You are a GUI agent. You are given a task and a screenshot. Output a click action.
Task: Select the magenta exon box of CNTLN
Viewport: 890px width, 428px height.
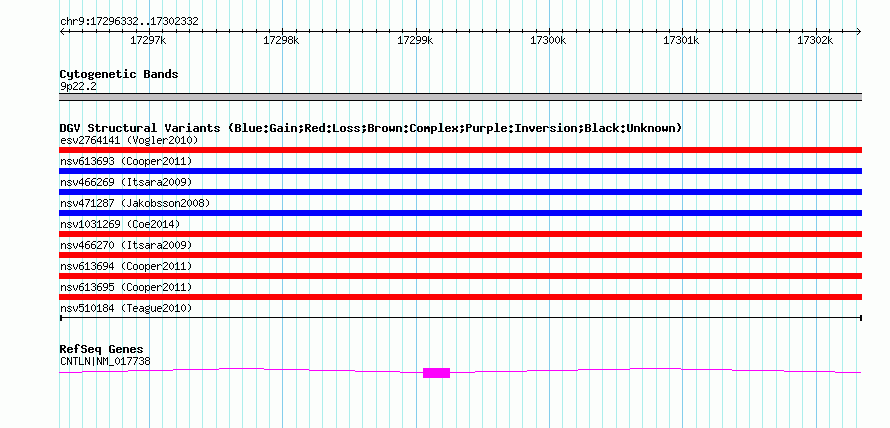click(436, 373)
